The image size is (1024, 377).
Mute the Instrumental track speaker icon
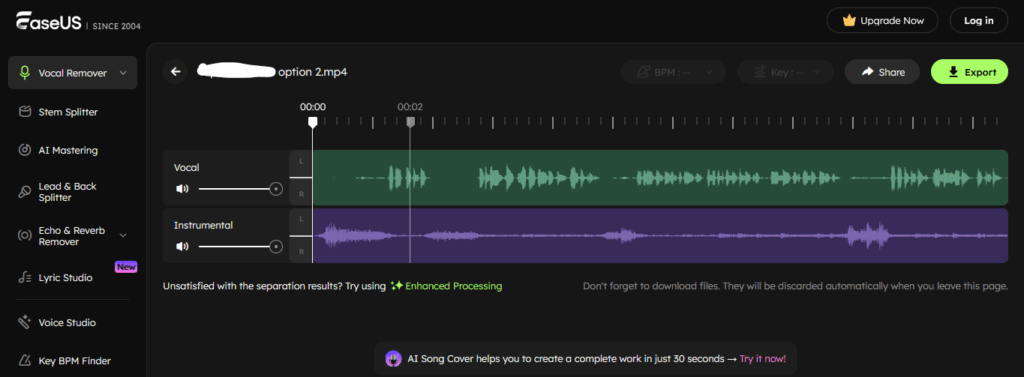pyautogui.click(x=182, y=246)
